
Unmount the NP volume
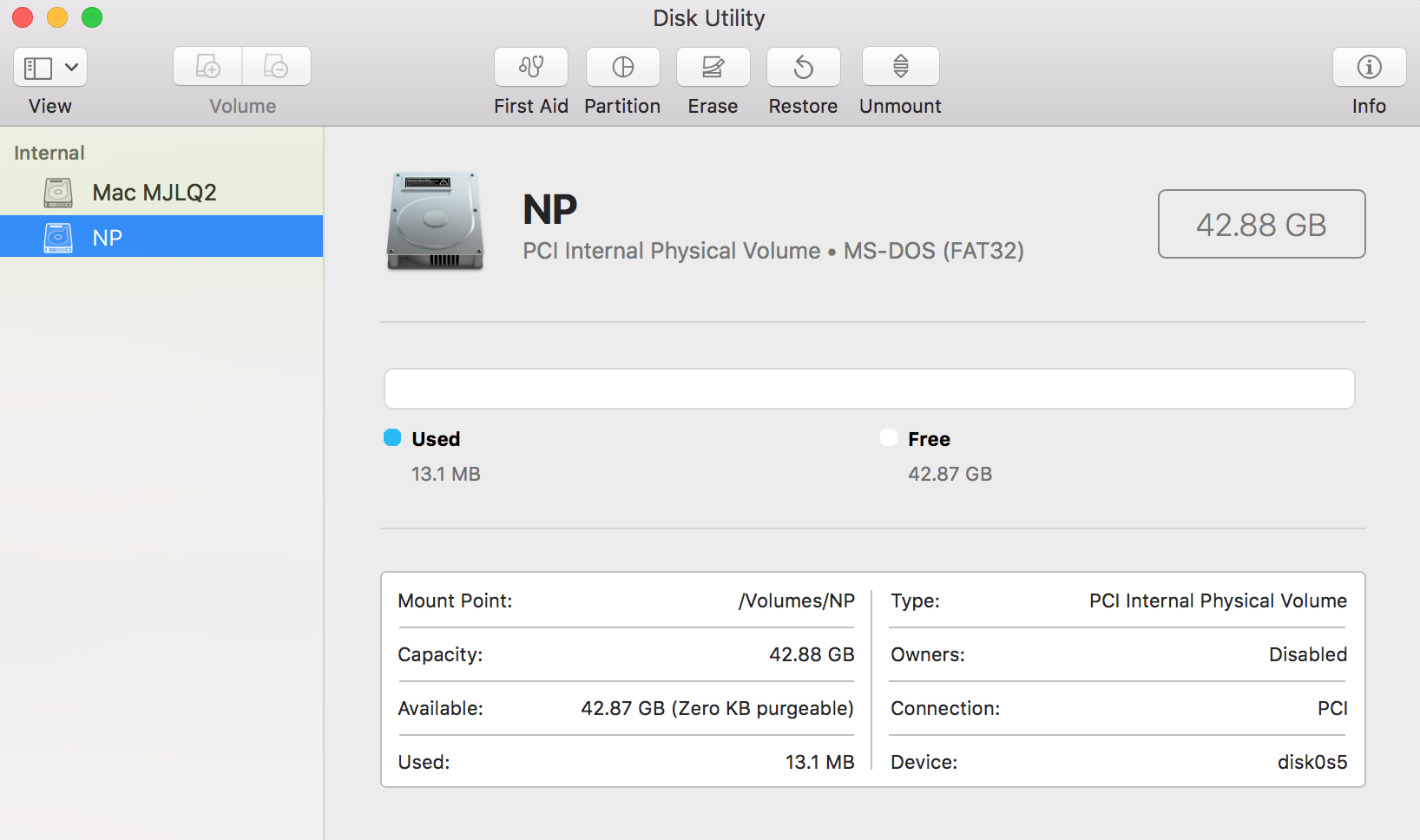pos(901,67)
